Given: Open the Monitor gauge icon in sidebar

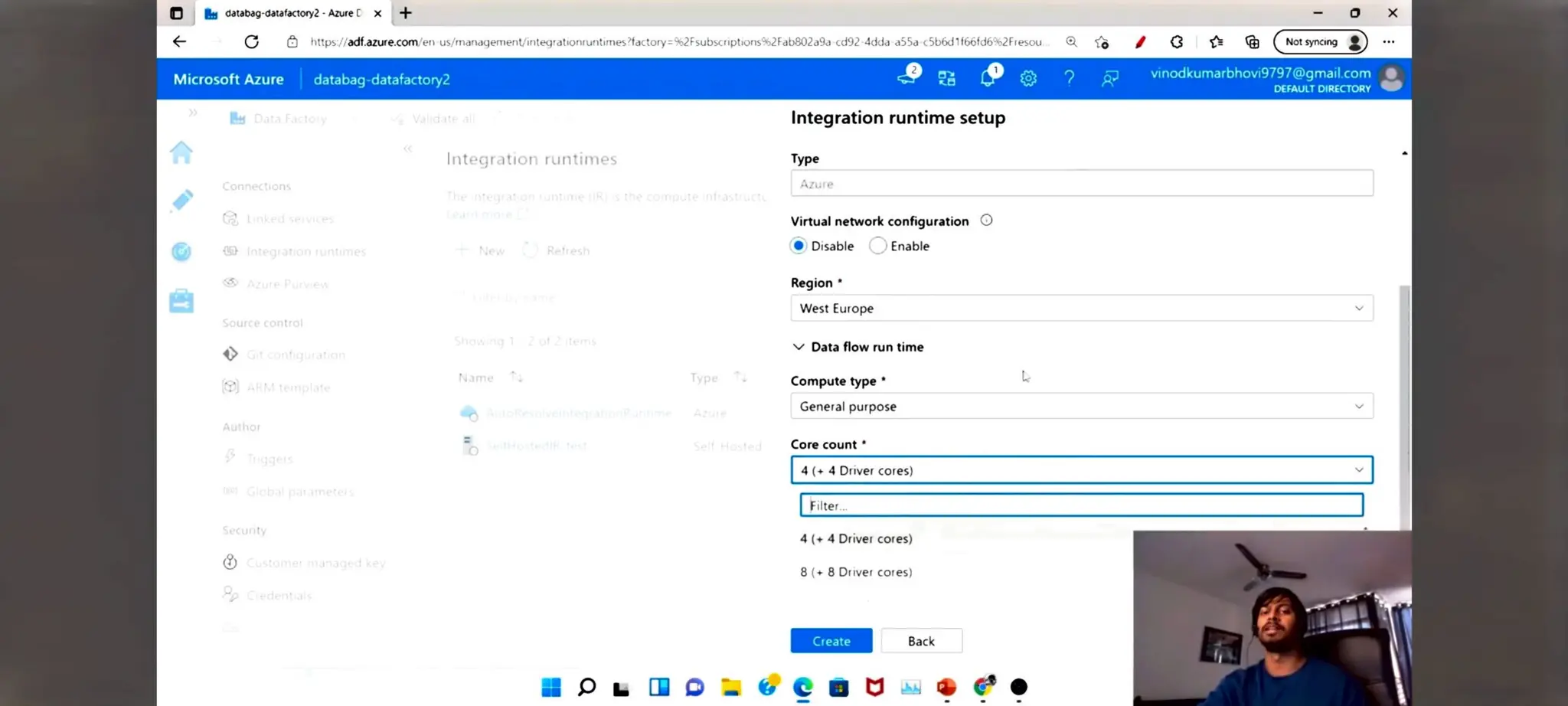Looking at the screenshot, I should point(181,251).
